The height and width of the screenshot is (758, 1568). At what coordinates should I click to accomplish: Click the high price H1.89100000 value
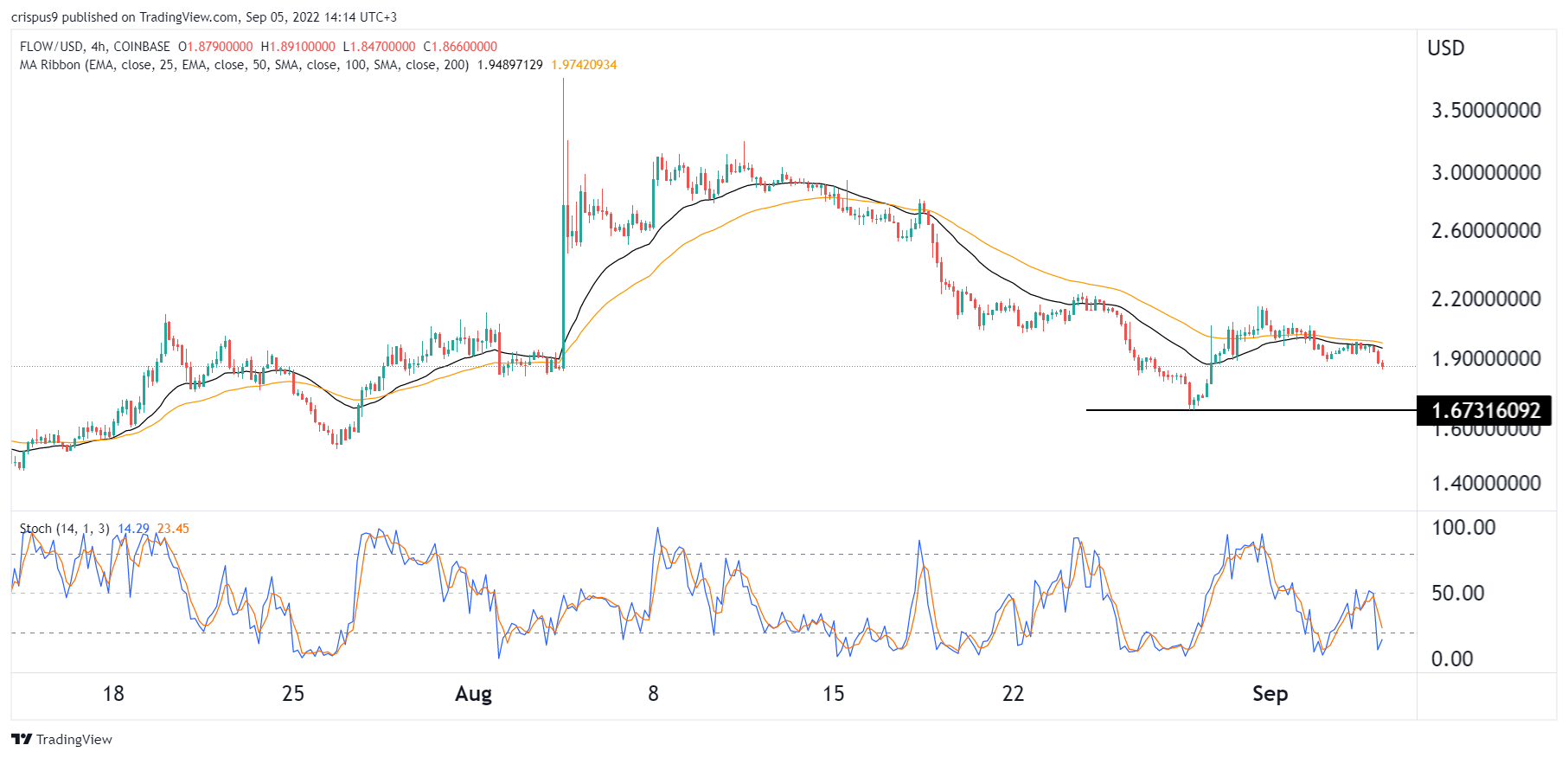click(x=298, y=47)
